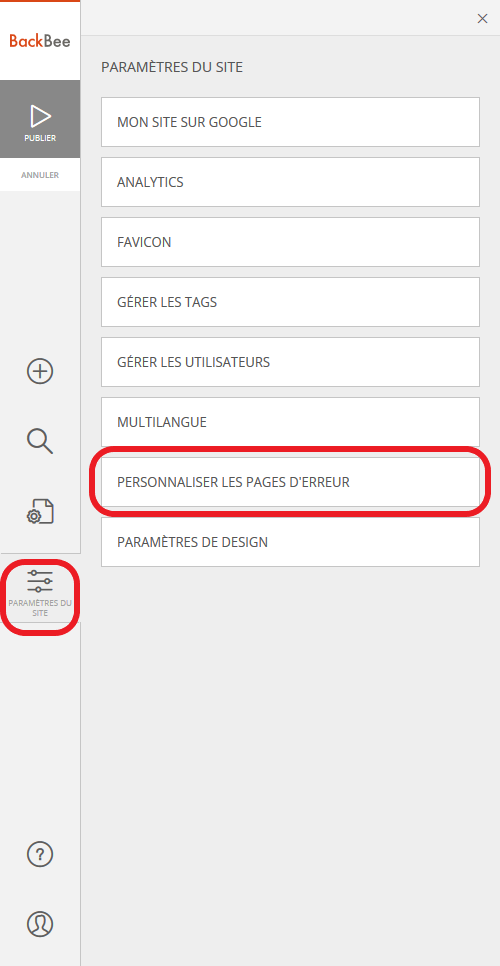Open the question mark help icon

40,854
